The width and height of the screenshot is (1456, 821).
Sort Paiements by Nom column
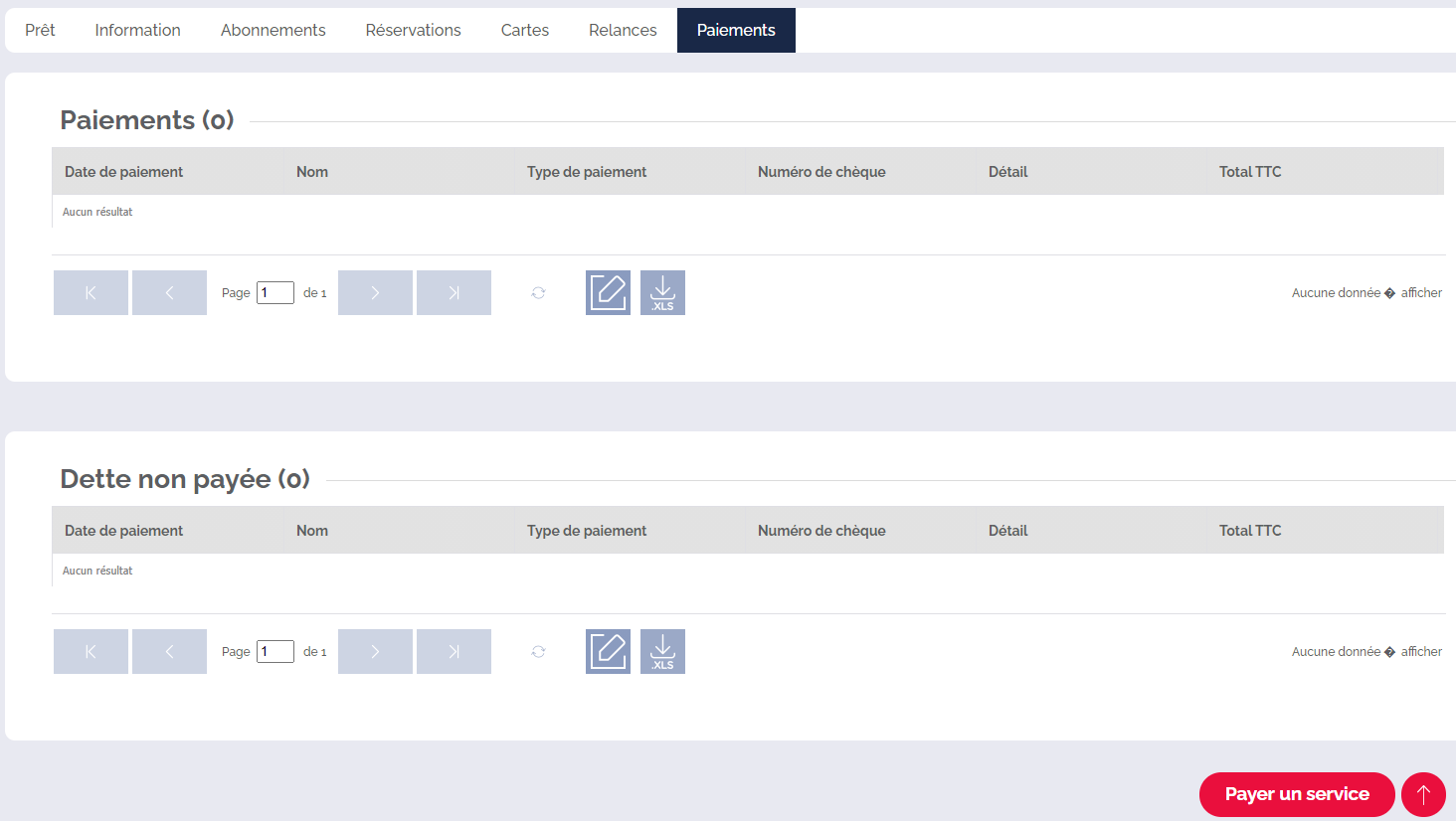click(x=312, y=172)
